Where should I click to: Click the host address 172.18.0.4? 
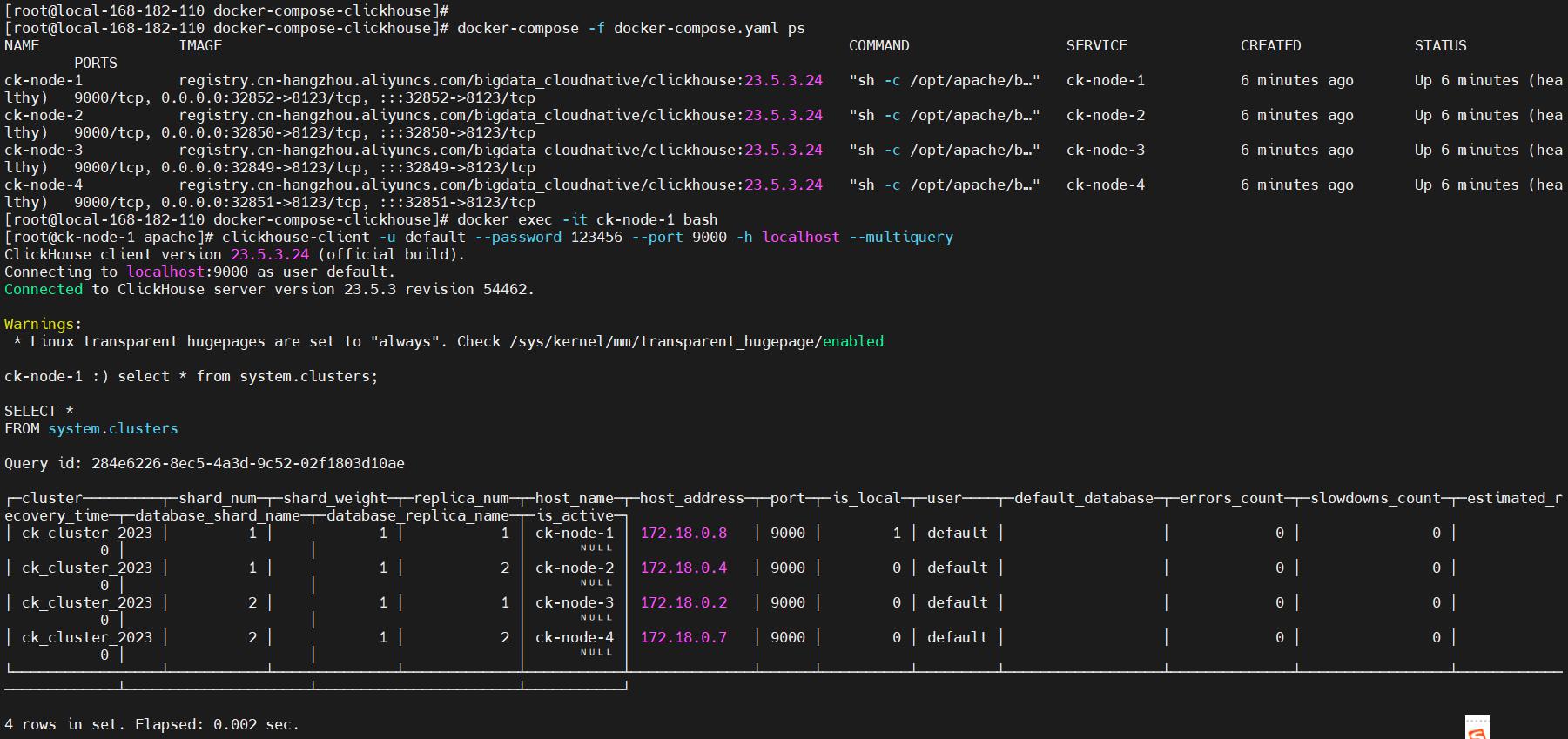[x=683, y=568]
